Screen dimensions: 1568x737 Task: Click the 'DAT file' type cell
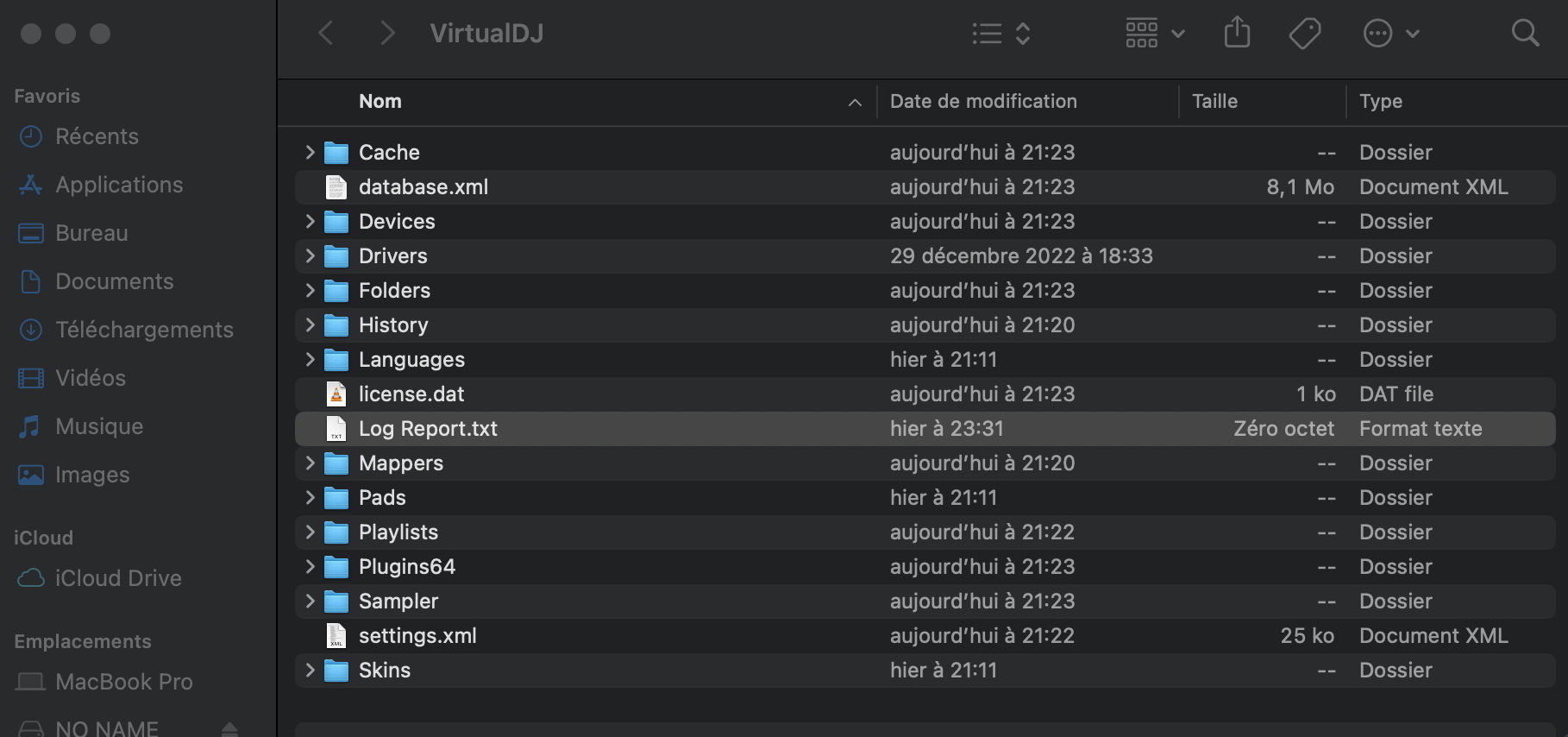[x=1396, y=394]
